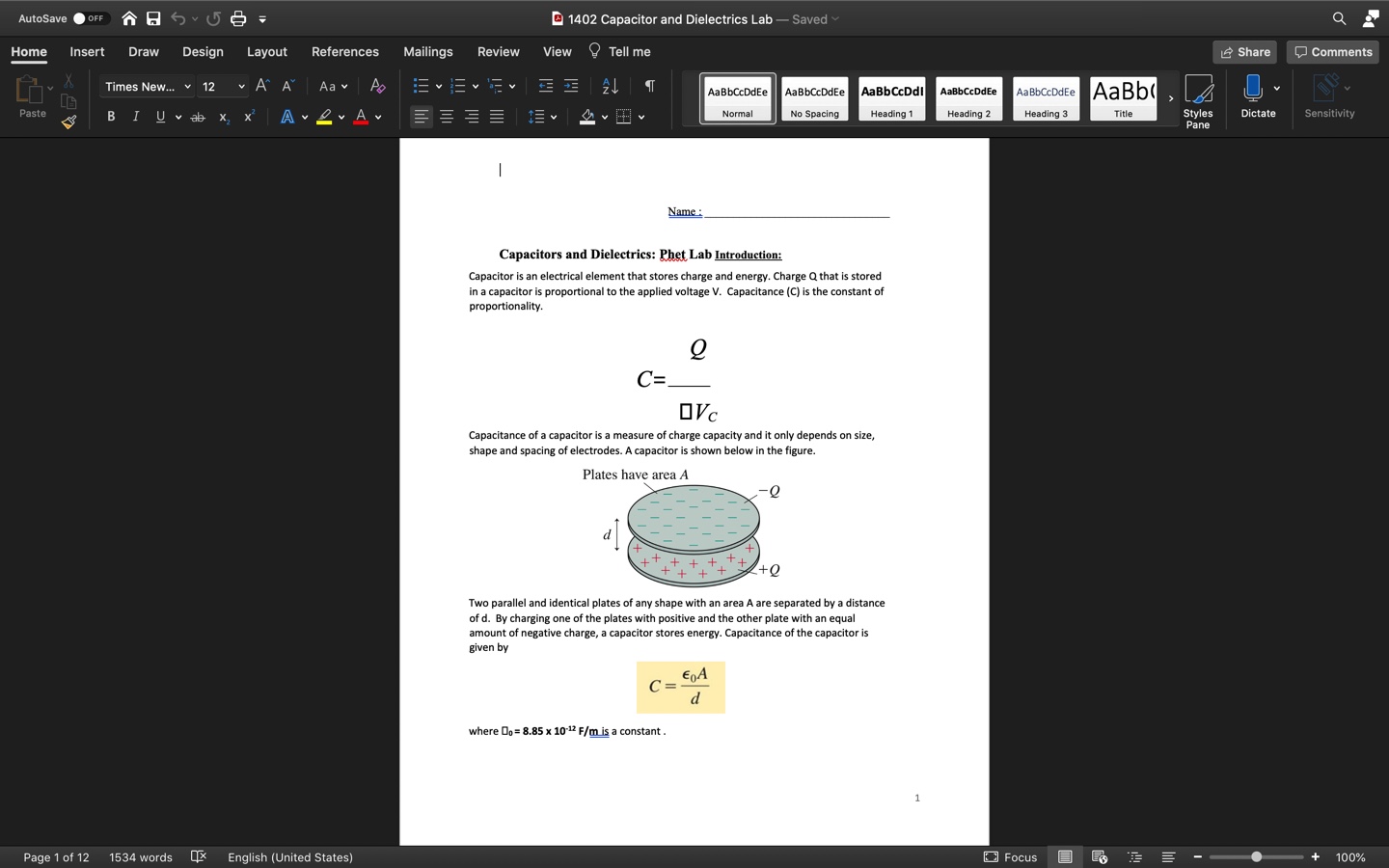Click the Sort A-Z icon

(x=610, y=87)
